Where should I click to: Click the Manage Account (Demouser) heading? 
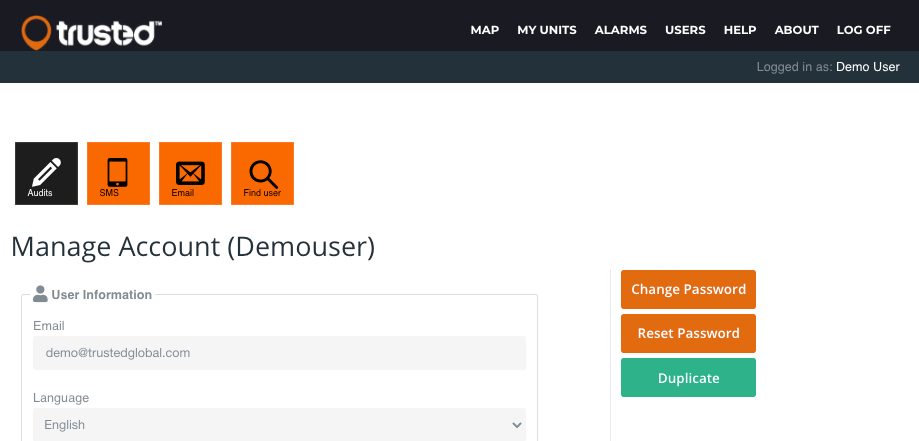coord(193,246)
